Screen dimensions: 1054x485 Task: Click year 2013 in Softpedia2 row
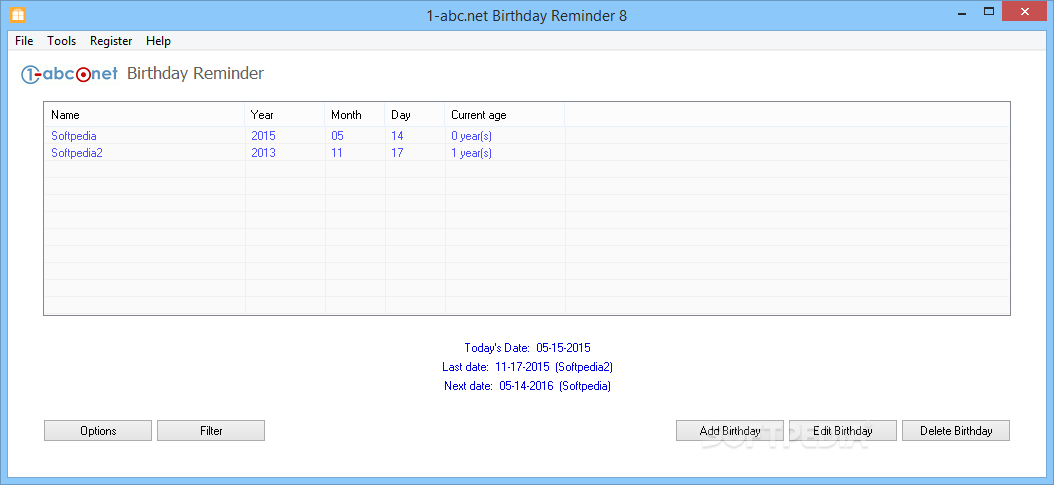click(264, 152)
